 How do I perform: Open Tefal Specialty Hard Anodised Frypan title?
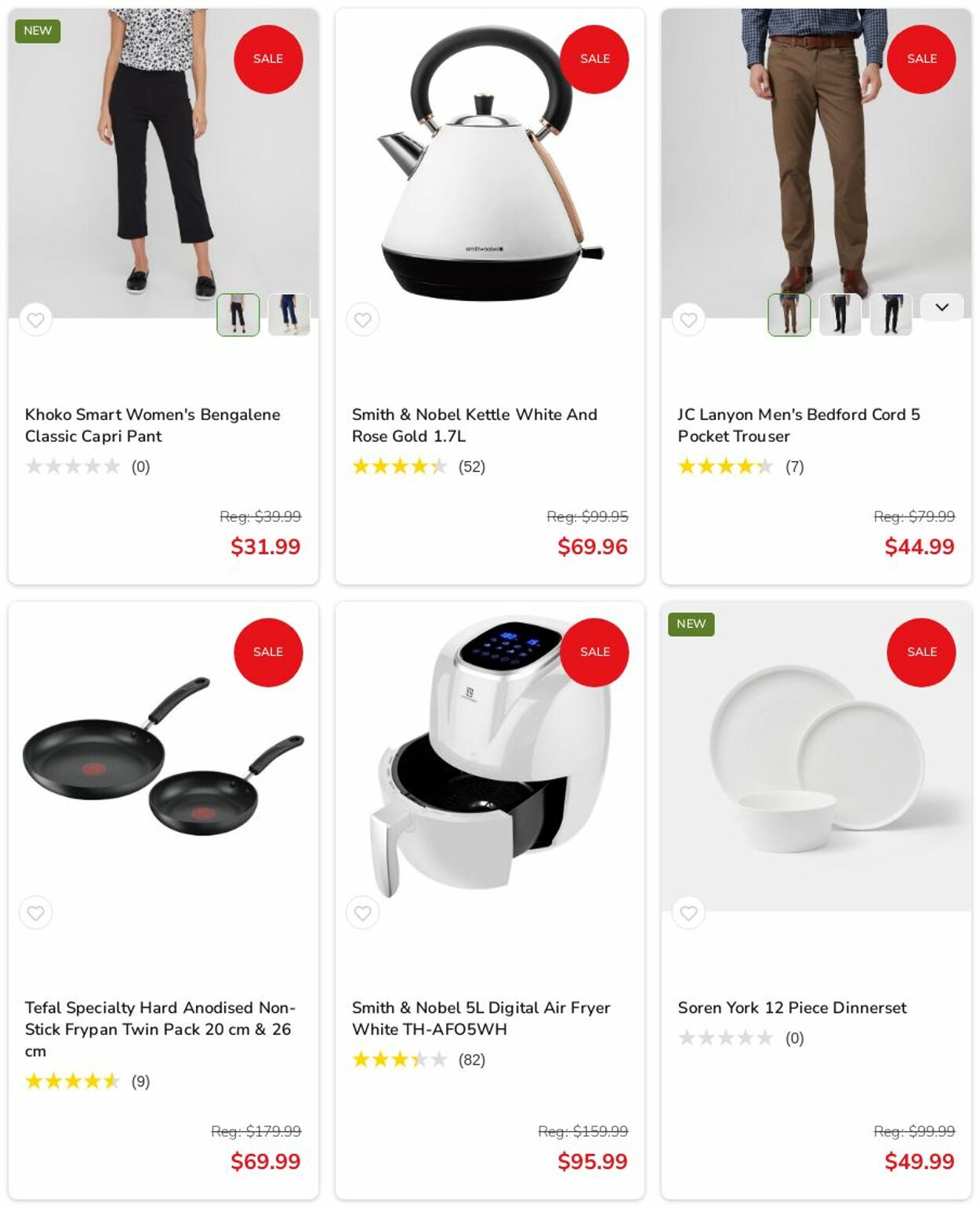pos(160,1028)
